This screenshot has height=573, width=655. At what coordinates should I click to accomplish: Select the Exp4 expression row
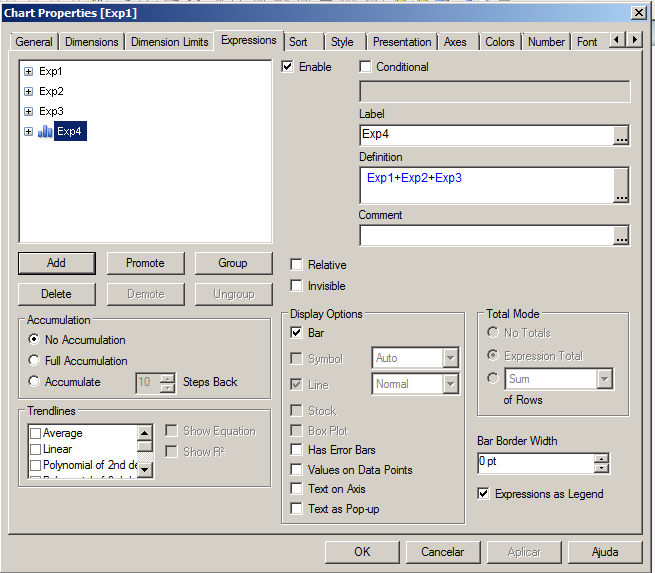point(70,132)
